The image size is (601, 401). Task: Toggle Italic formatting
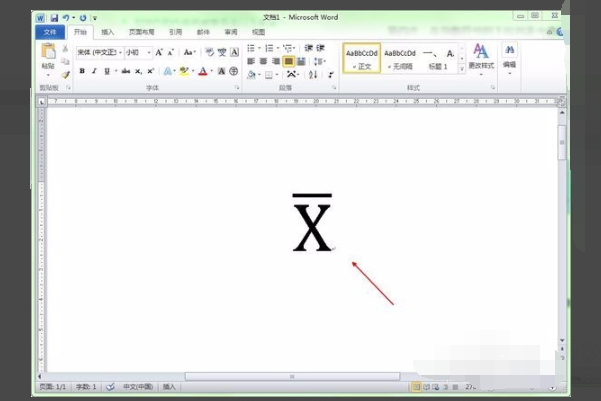94,71
